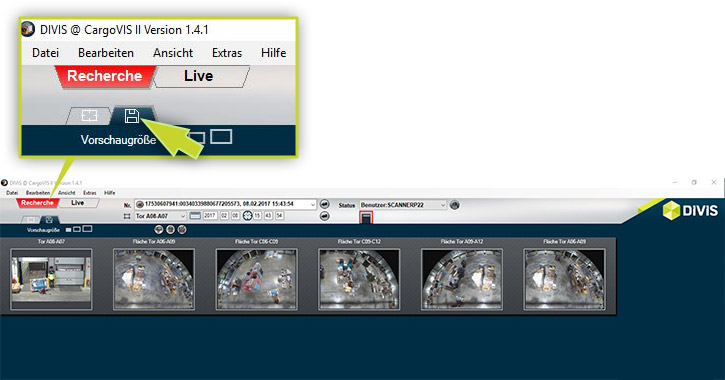The width and height of the screenshot is (725, 380).
Task: Click the year field showing 2017
Action: point(210,216)
